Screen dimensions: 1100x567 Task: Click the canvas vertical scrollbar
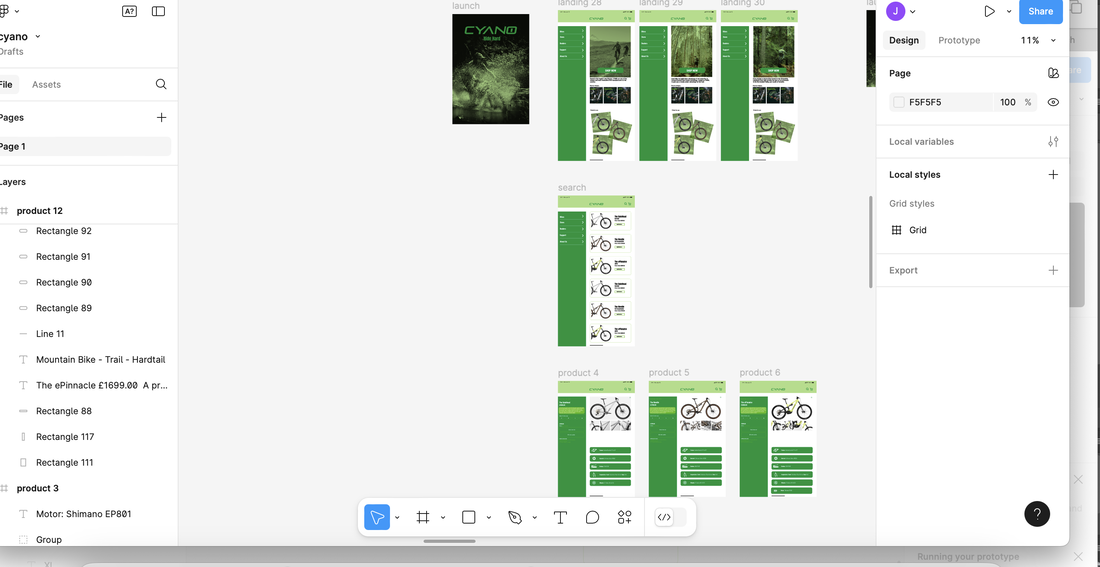(871, 242)
